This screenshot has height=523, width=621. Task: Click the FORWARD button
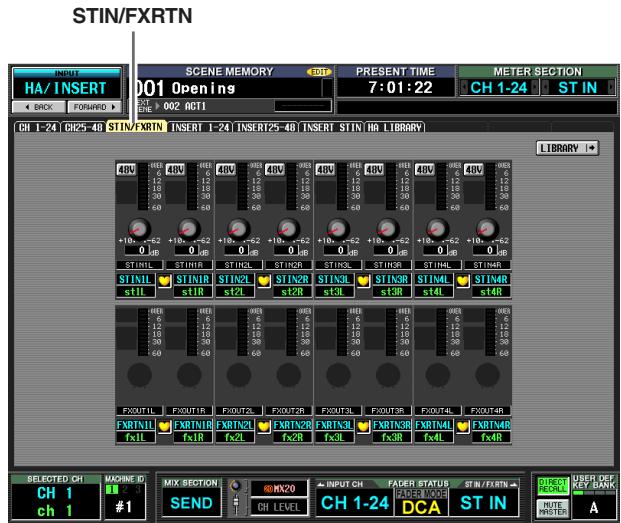click(x=94, y=107)
